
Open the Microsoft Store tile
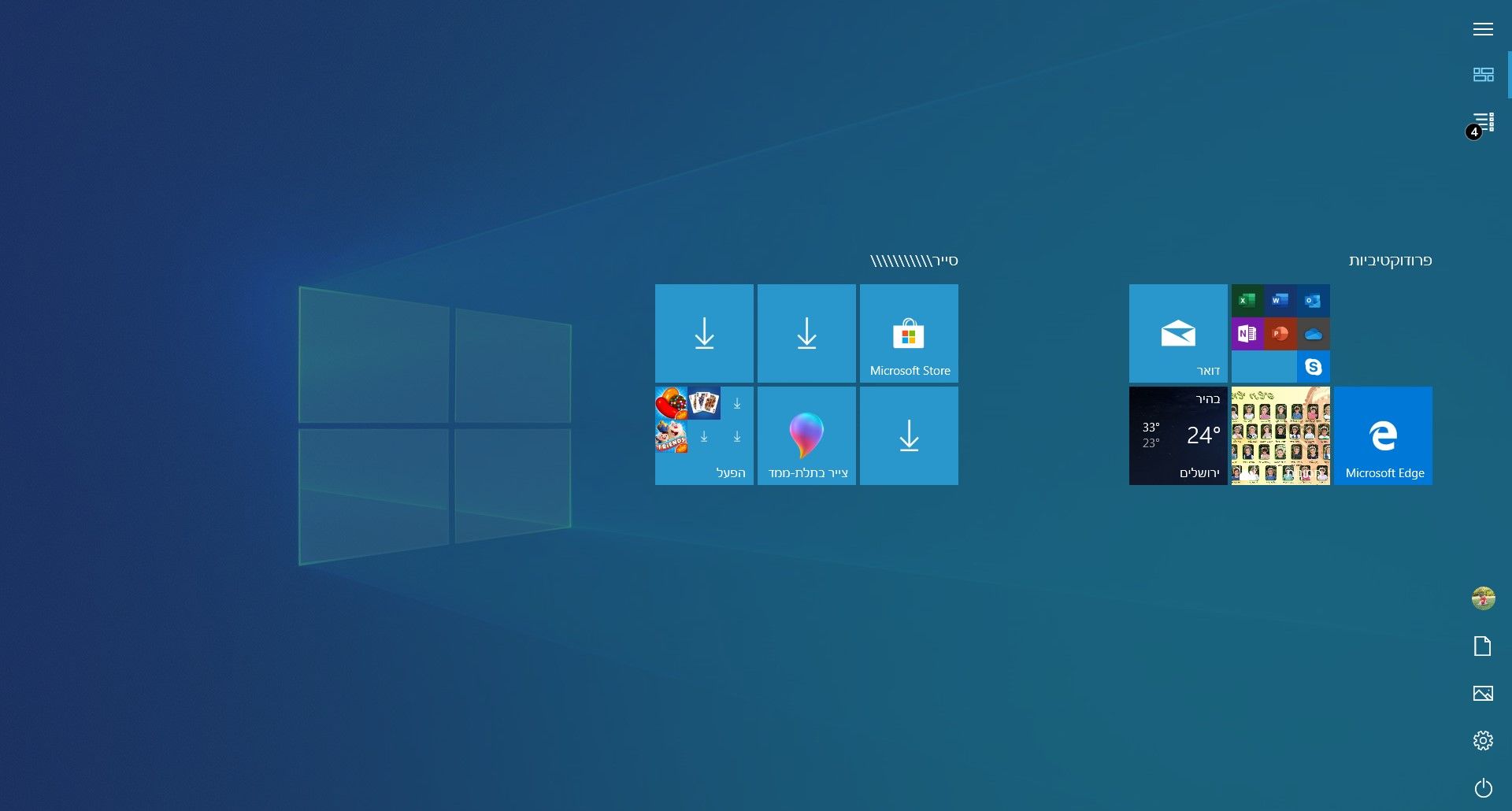coord(909,333)
